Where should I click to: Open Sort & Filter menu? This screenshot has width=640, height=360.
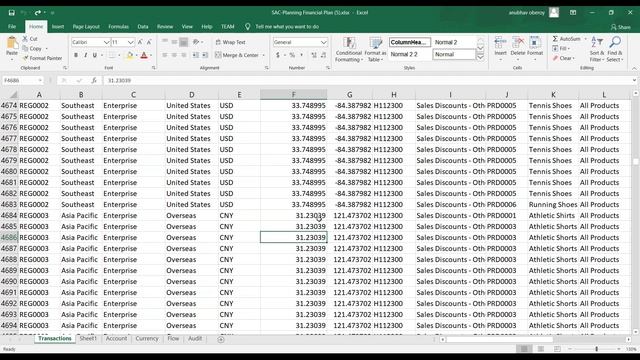tap(597, 49)
